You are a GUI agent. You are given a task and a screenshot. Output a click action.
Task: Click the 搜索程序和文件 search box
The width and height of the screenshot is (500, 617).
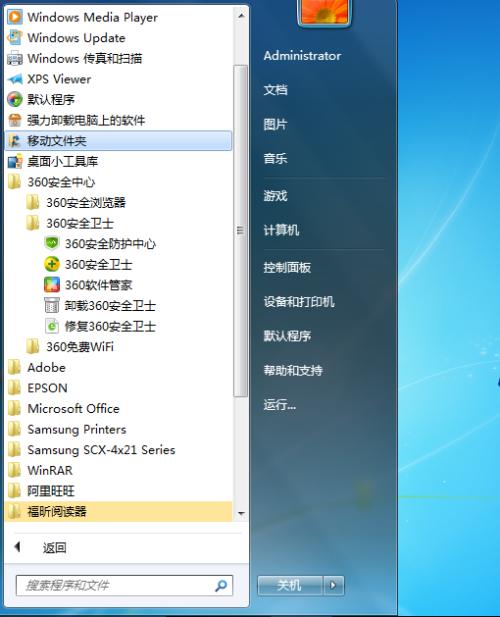[x=124, y=586]
